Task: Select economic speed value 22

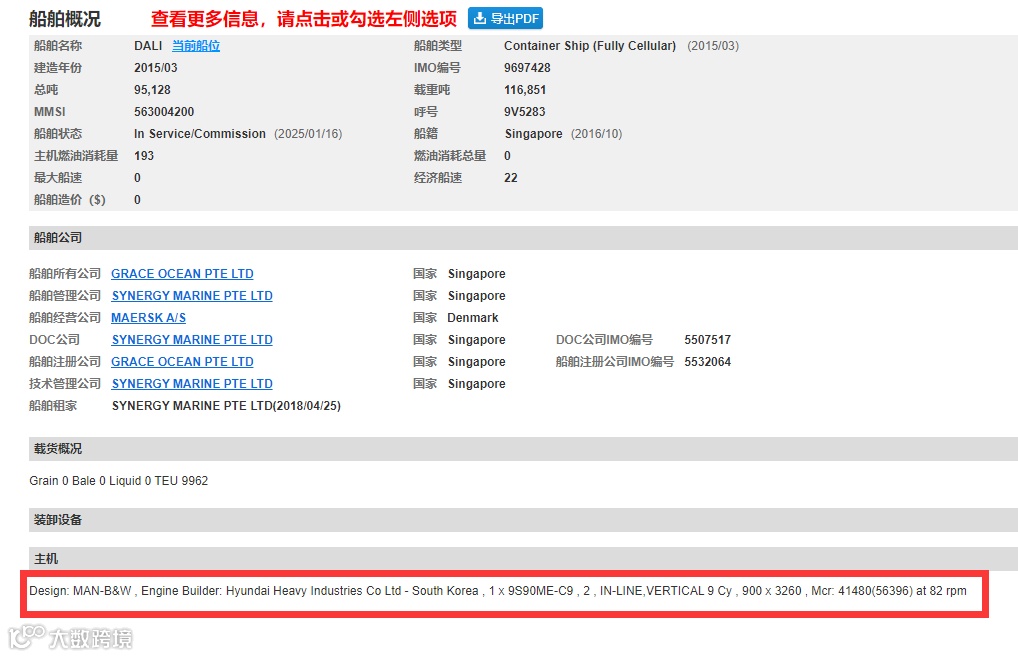Action: click(x=511, y=178)
